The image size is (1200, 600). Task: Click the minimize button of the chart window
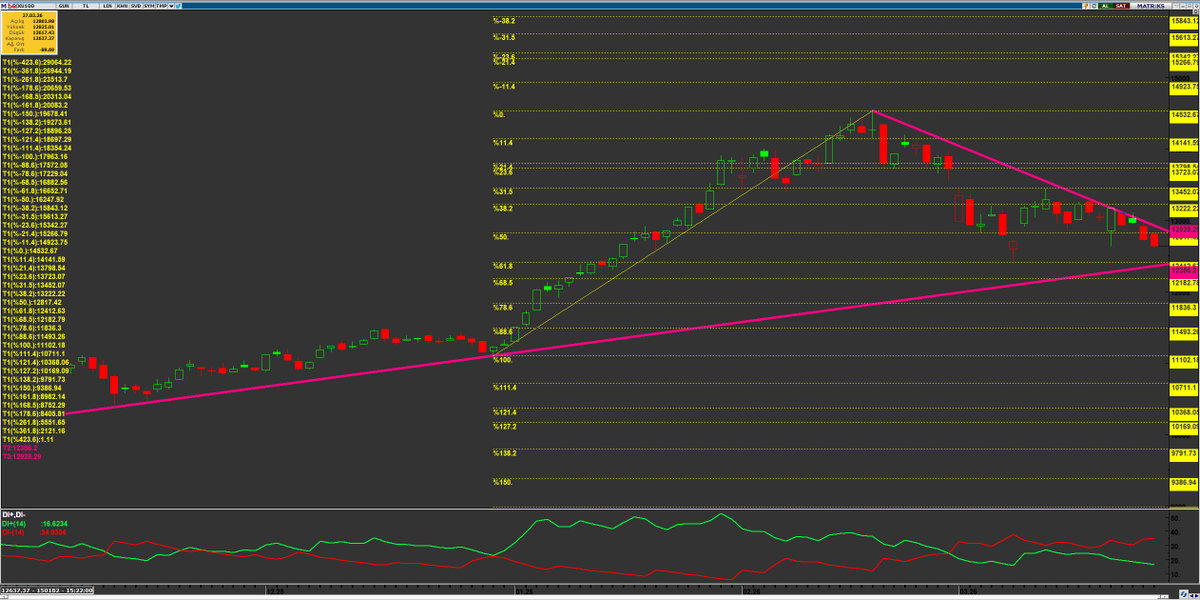1183,6
